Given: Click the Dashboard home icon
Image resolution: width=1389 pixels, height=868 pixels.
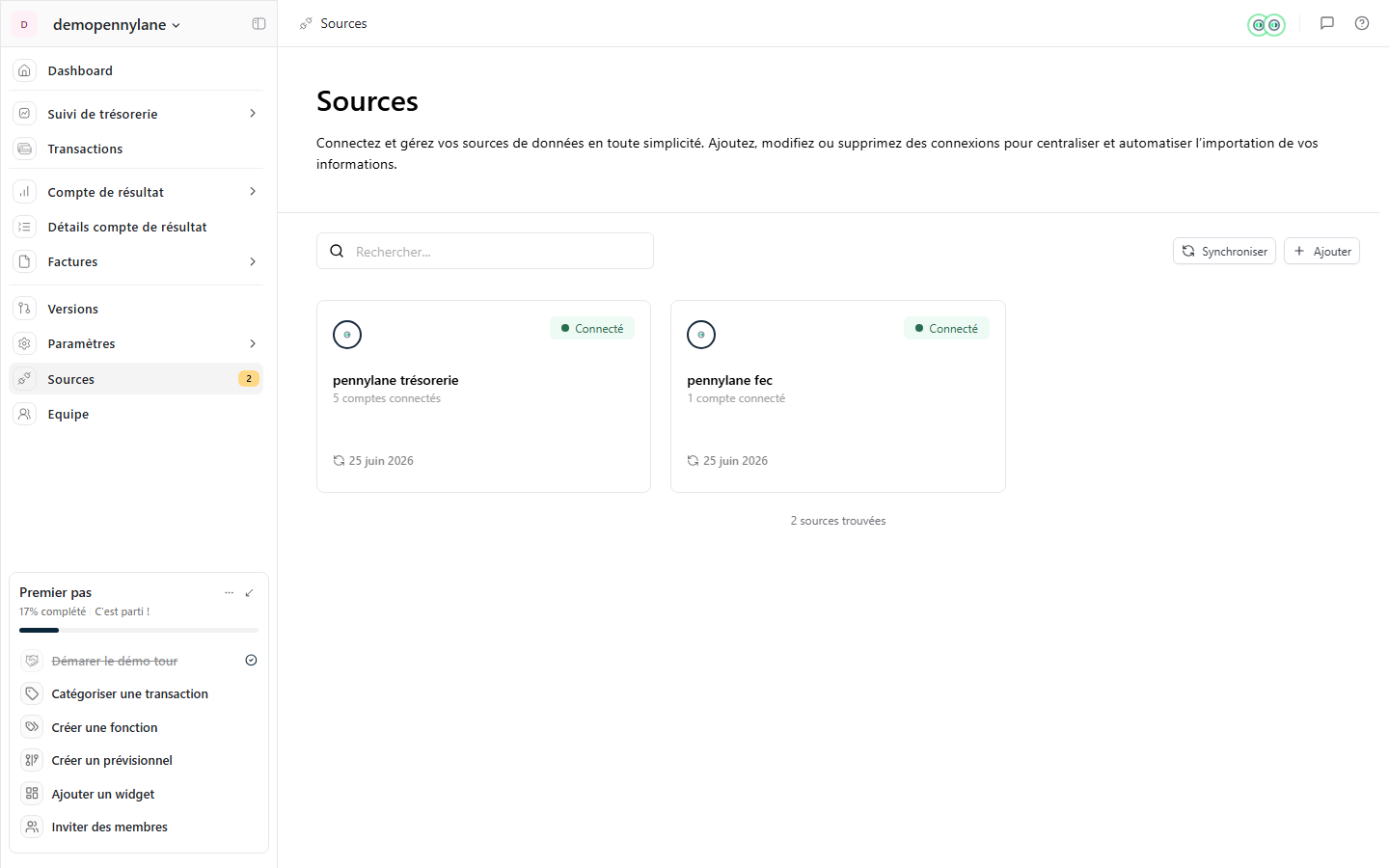Looking at the screenshot, I should coord(25,70).
